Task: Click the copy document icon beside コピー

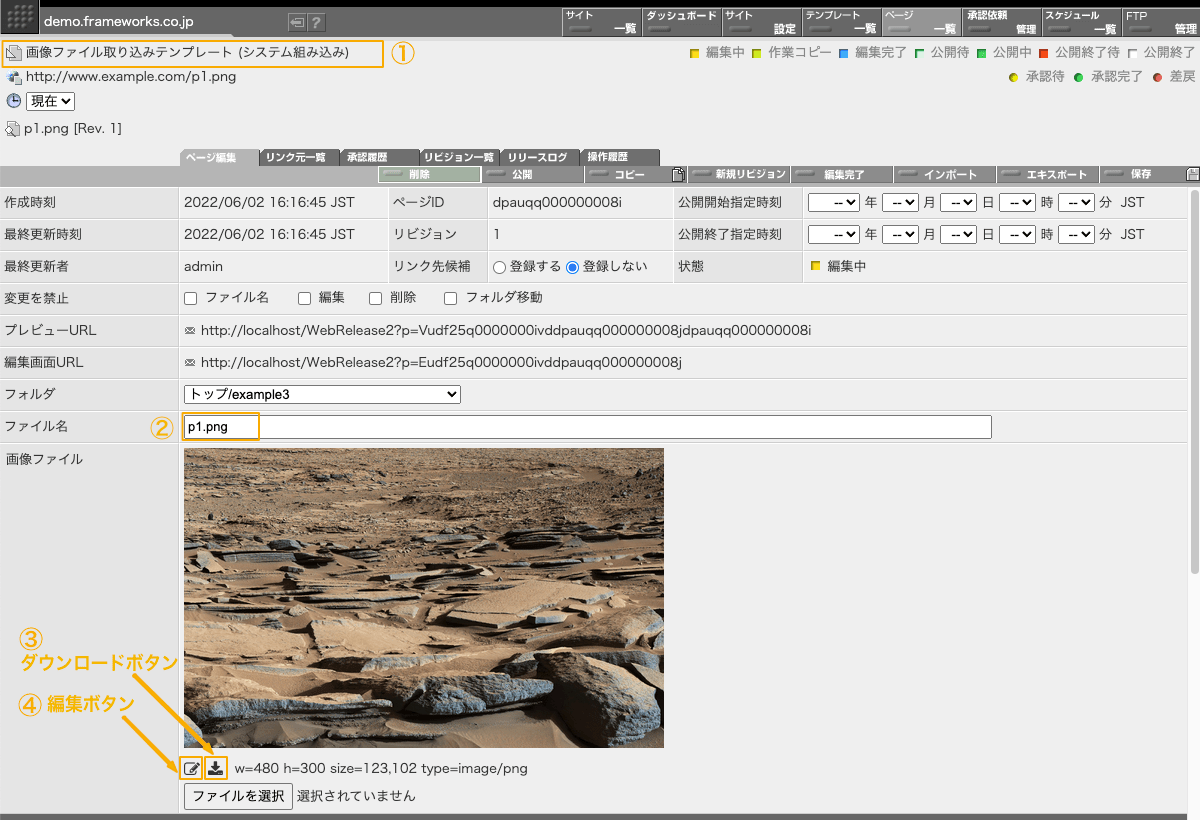Action: pos(679,174)
